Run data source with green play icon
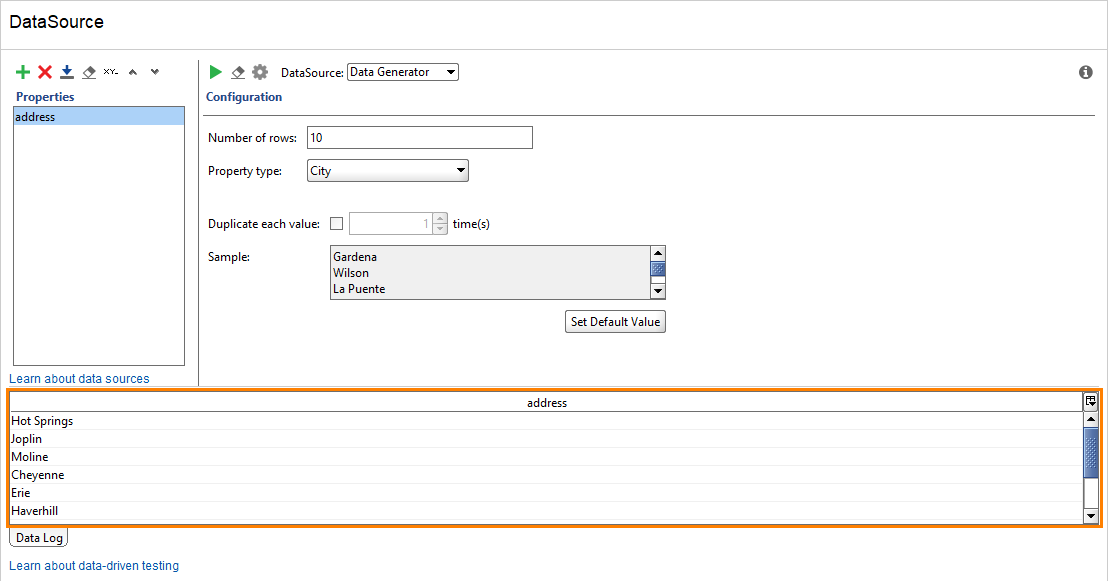The width and height of the screenshot is (1108, 581). point(216,72)
